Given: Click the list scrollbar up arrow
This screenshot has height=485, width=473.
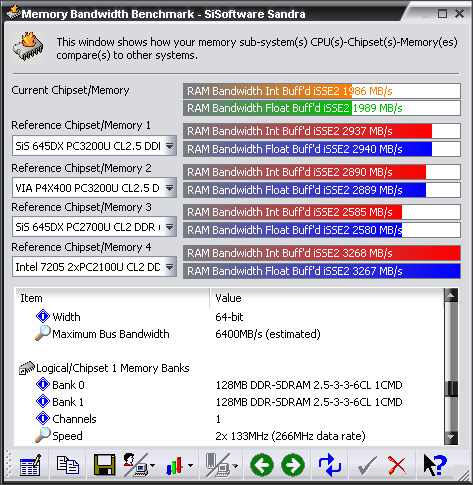Looking at the screenshot, I should click(451, 295).
